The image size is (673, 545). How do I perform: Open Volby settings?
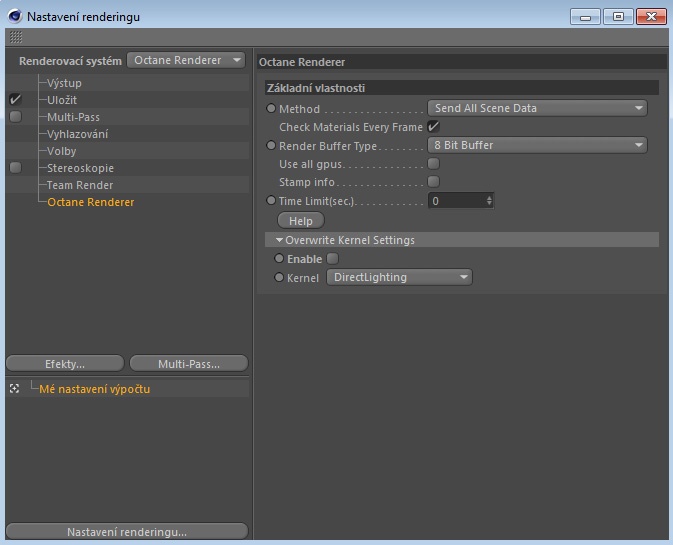pos(62,151)
